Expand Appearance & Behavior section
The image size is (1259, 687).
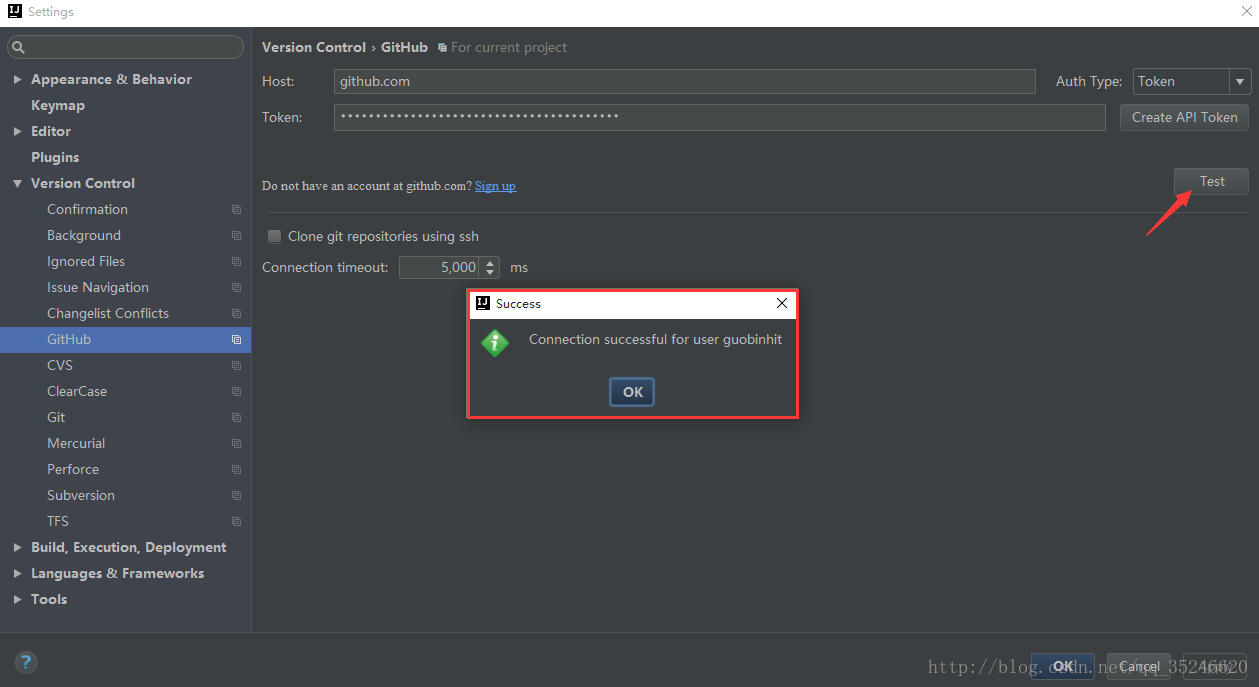(x=17, y=79)
